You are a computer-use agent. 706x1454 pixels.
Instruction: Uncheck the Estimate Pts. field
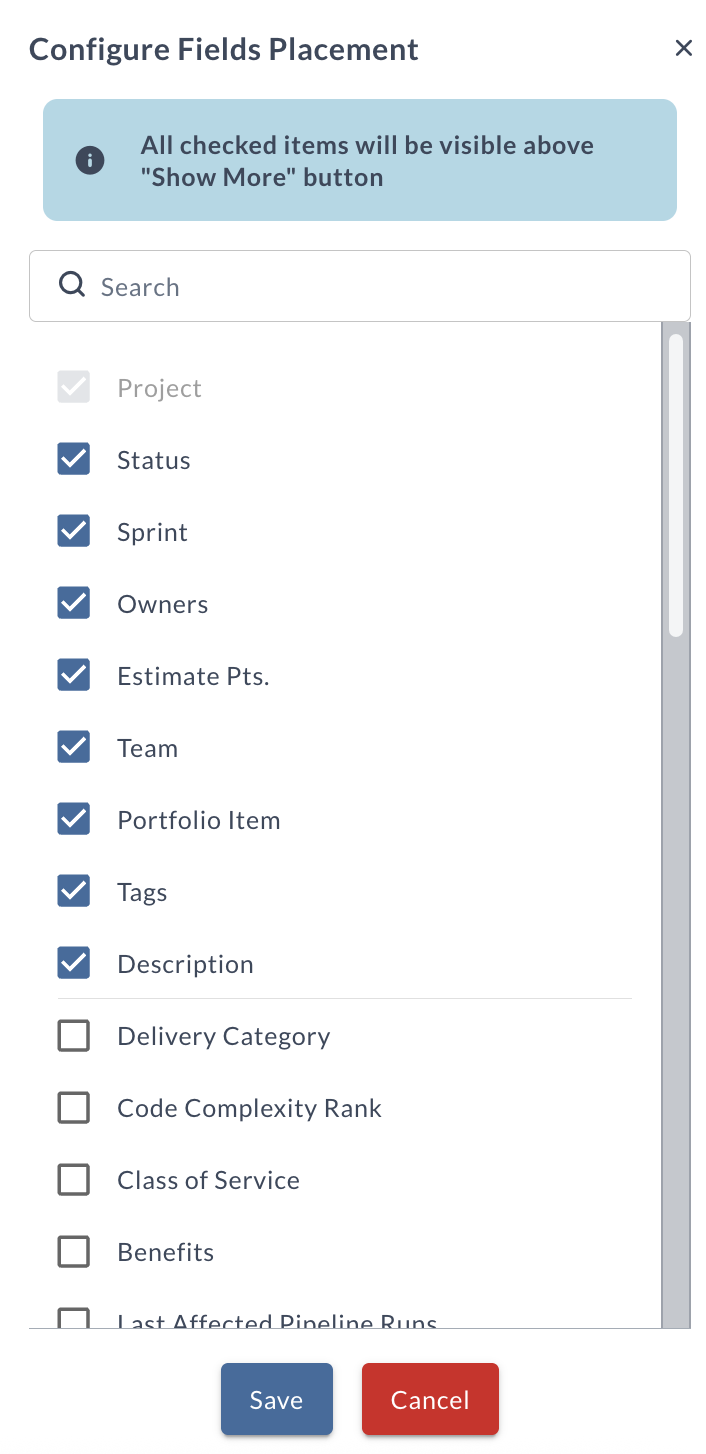pos(73,675)
